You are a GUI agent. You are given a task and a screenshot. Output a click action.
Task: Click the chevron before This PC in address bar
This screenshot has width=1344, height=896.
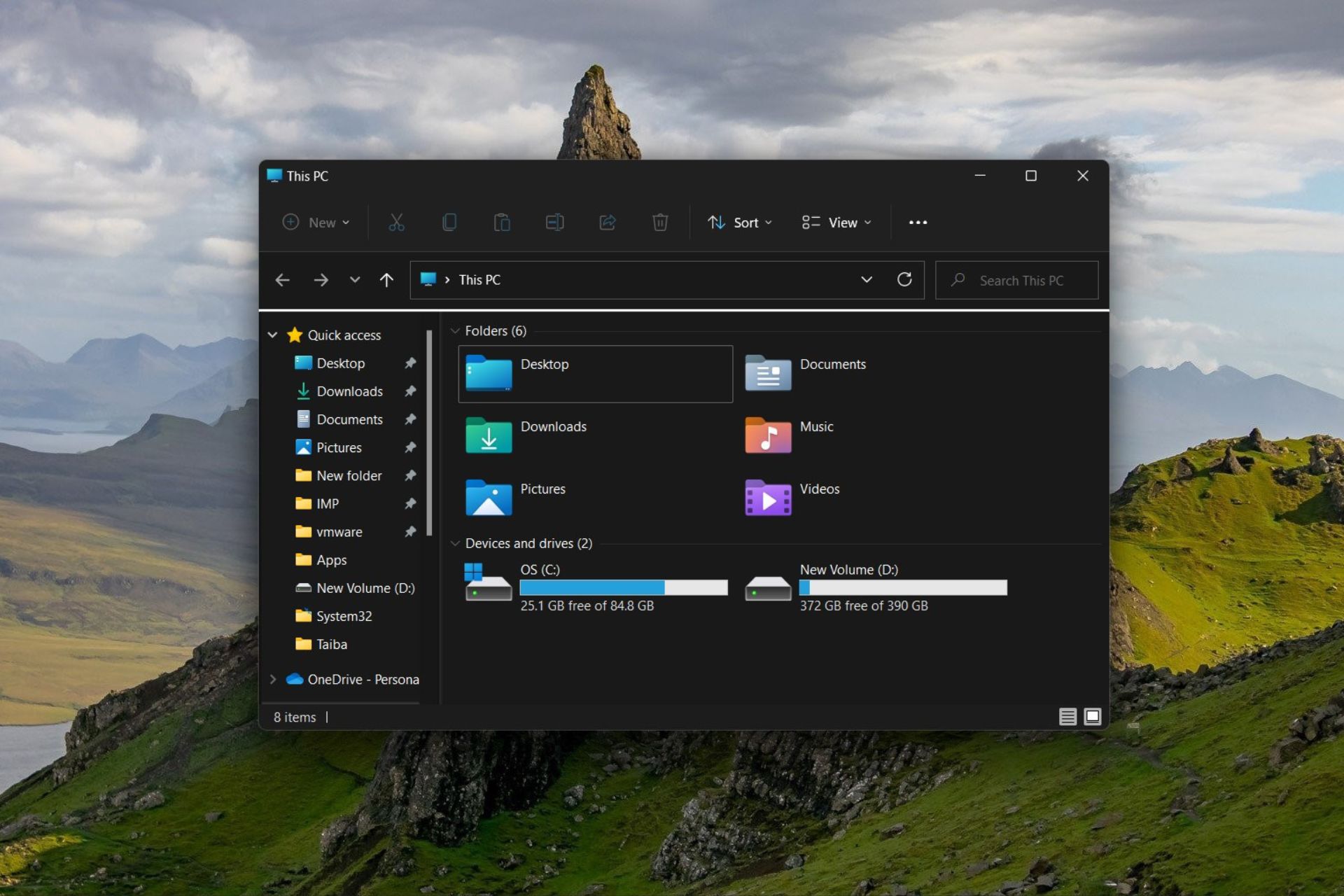[x=447, y=280]
